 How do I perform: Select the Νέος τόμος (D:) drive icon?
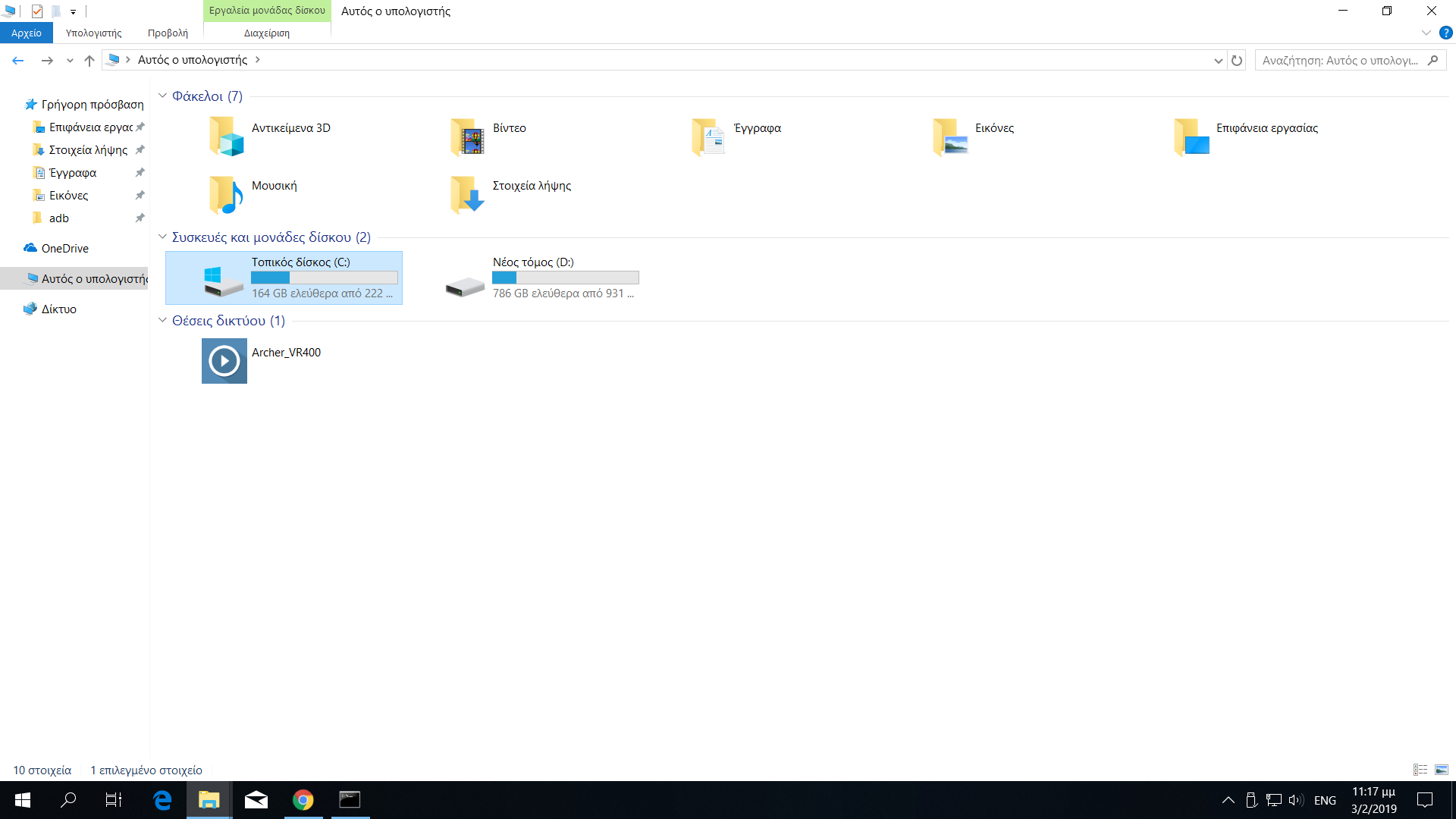tap(465, 286)
